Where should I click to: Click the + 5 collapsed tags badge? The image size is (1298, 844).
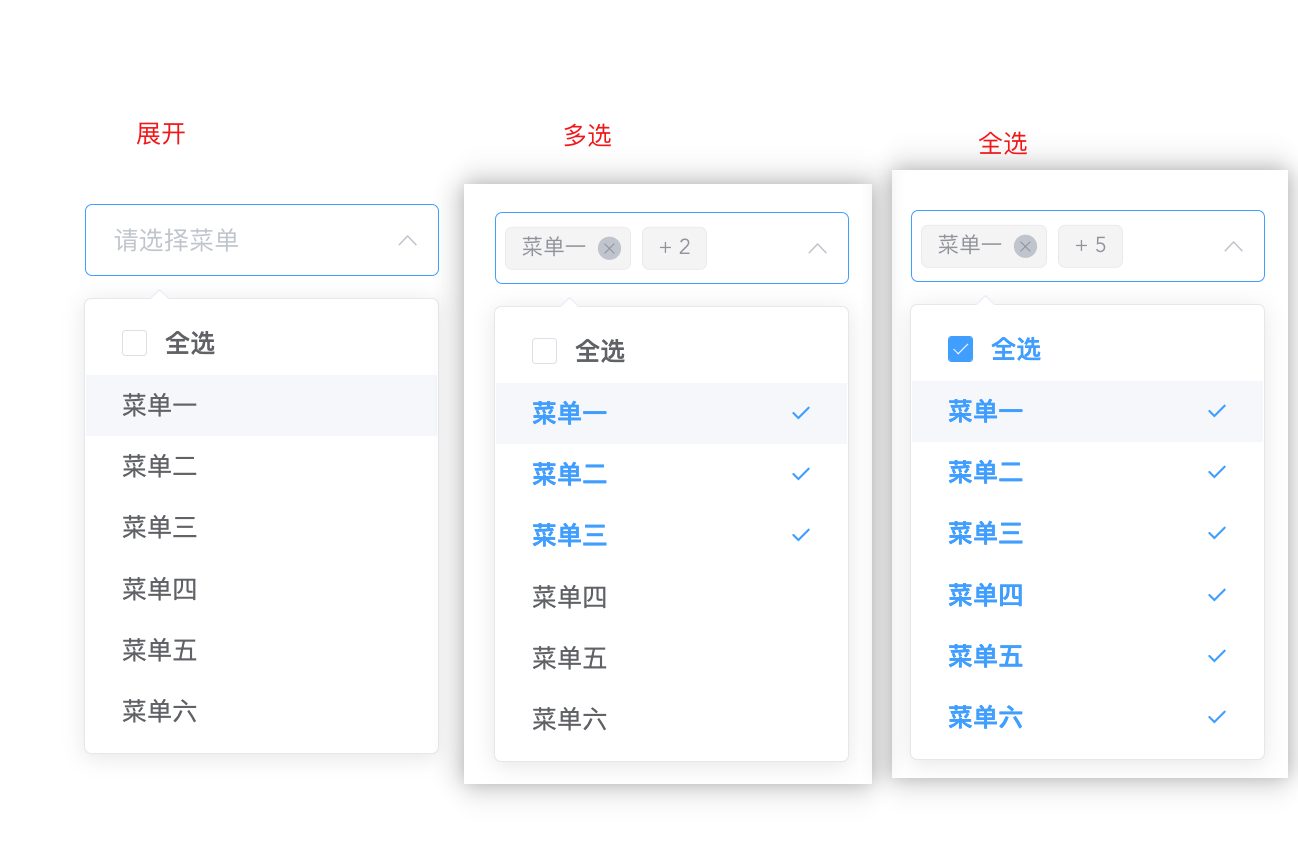(1090, 246)
